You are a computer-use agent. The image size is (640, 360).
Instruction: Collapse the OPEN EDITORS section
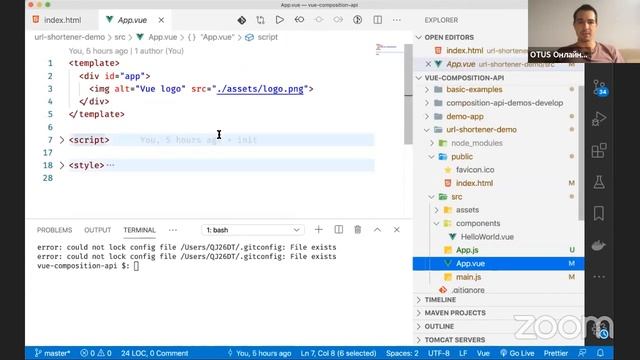(x=449, y=37)
